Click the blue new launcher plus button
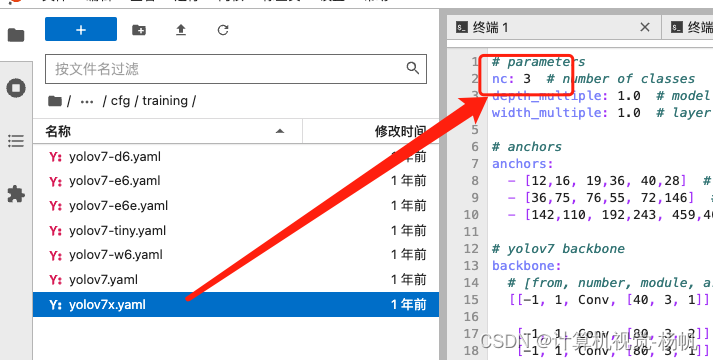Viewport: 713px width, 360px height. coord(81,30)
